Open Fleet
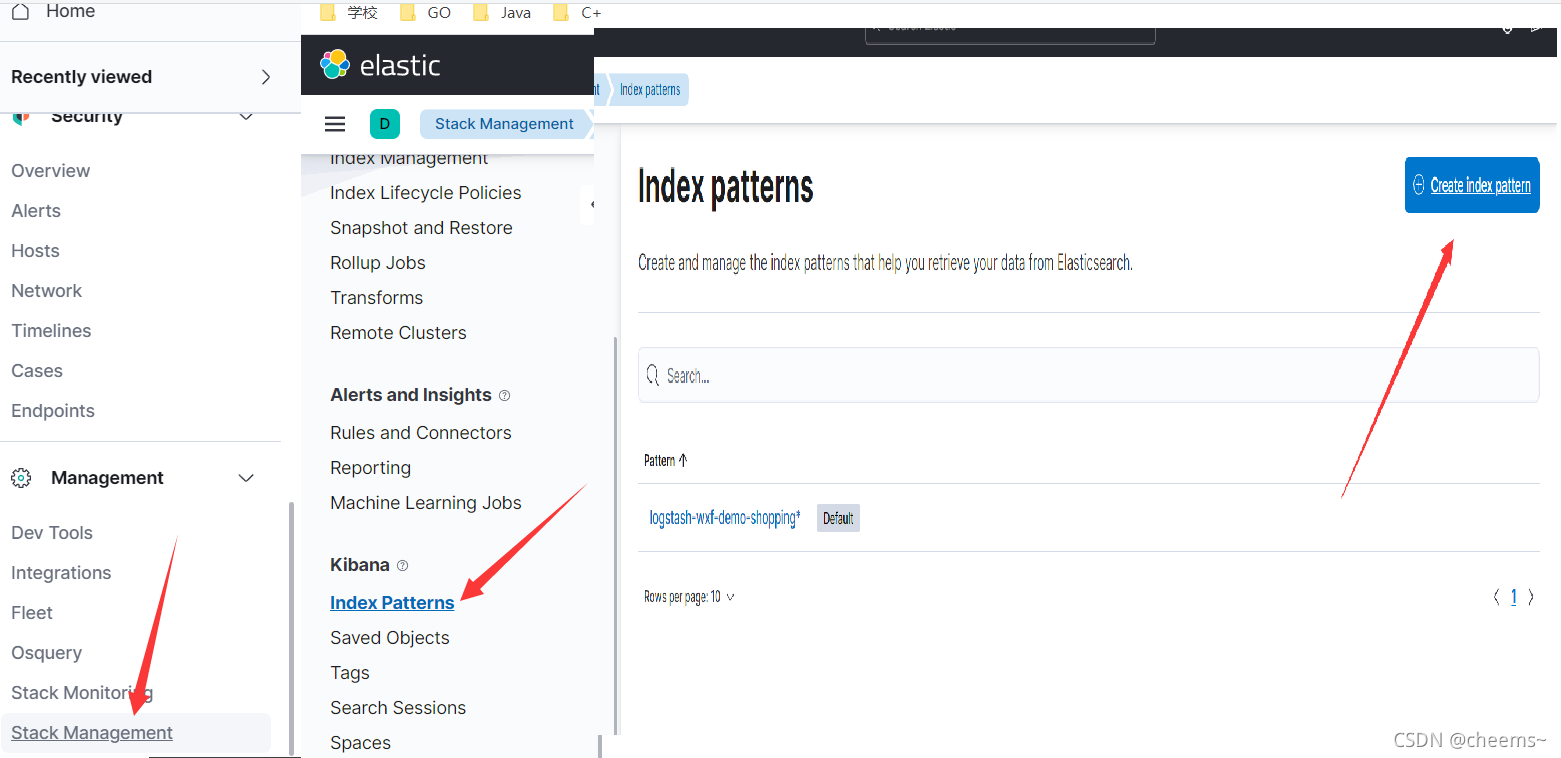 [32, 613]
